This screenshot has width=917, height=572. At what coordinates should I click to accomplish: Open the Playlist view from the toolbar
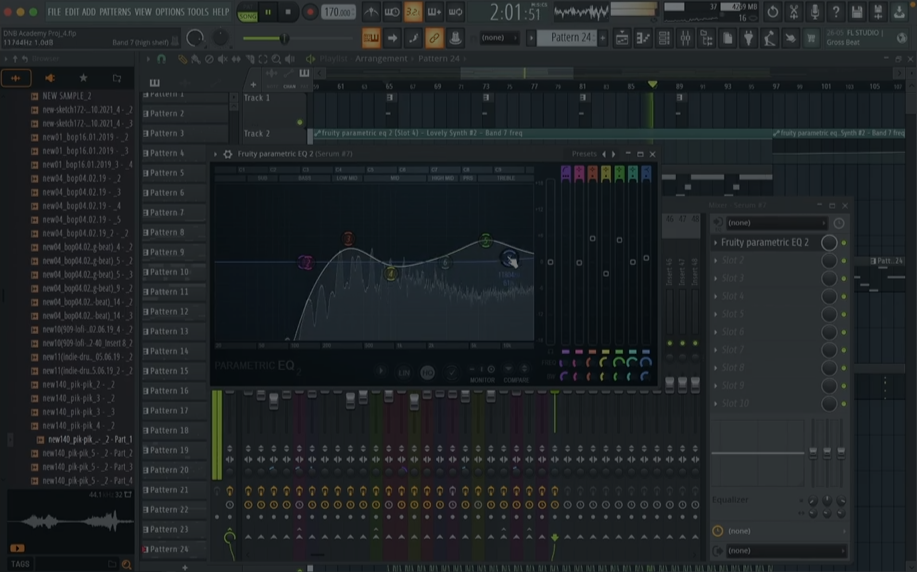pos(622,39)
